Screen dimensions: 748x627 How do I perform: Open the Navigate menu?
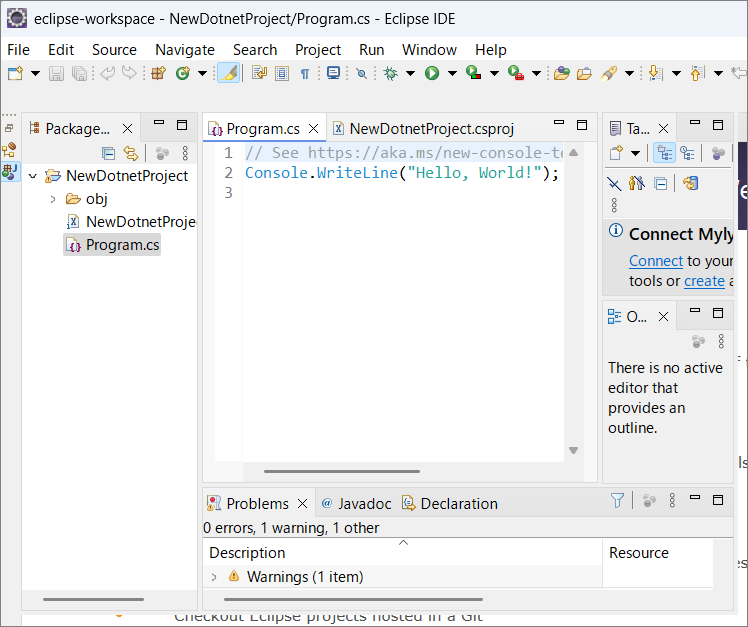(x=185, y=50)
